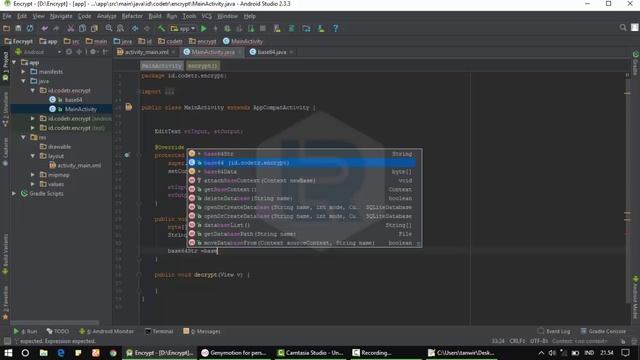This screenshot has height=360, width=640.
Task: Collapse the layout folder node
Action: pyautogui.click(x=33, y=156)
